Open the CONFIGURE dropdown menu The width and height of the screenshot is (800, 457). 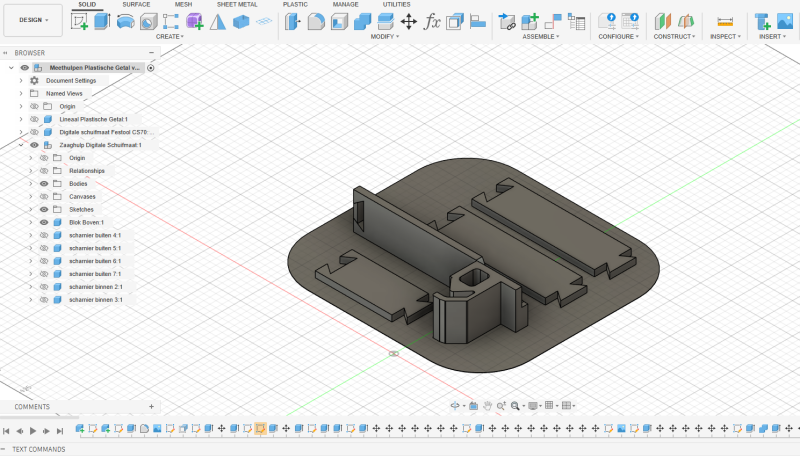point(618,37)
